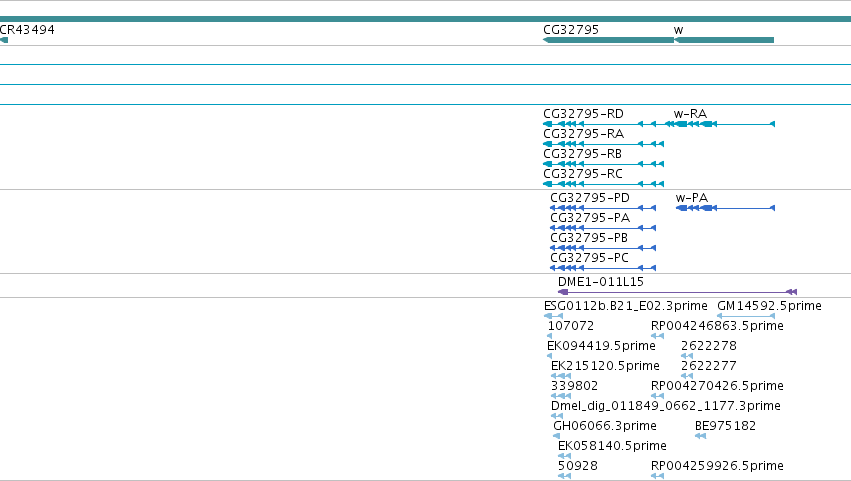Click the w-PA protein glyph

coord(725,208)
